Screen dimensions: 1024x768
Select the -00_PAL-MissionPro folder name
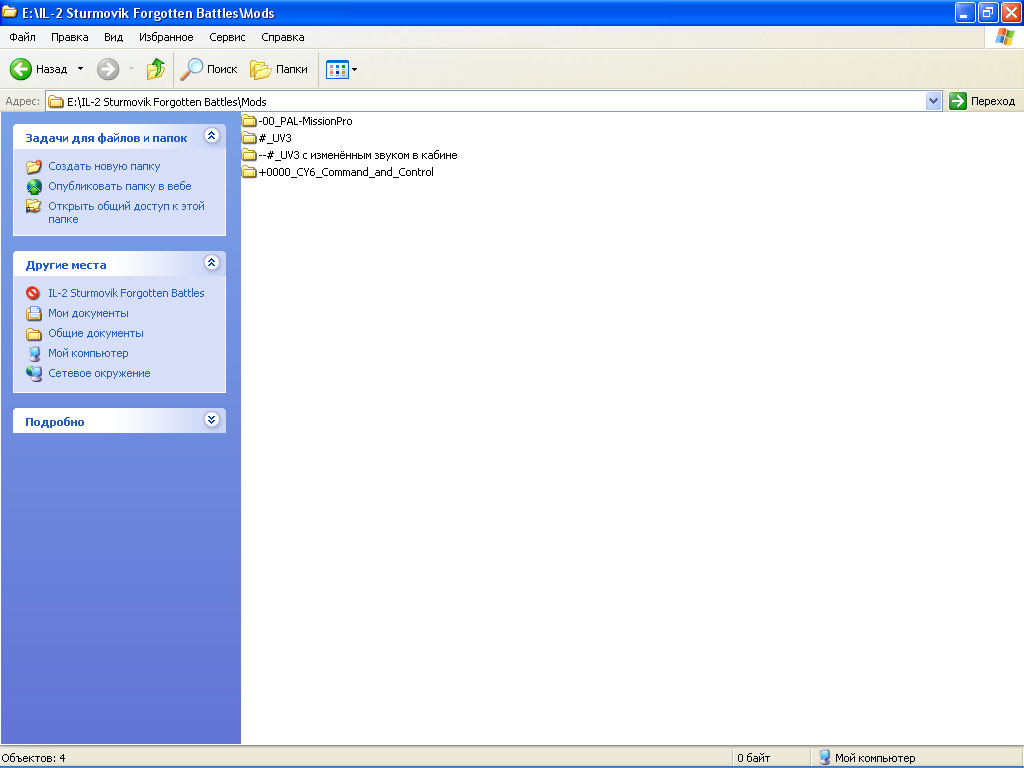[305, 121]
